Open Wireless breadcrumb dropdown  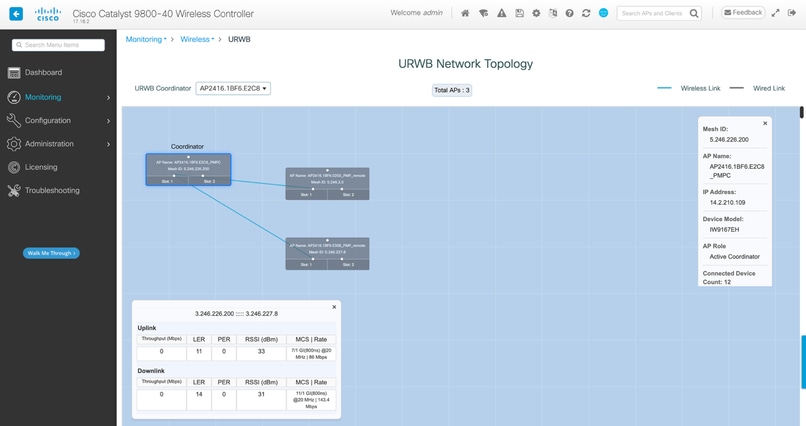point(197,39)
